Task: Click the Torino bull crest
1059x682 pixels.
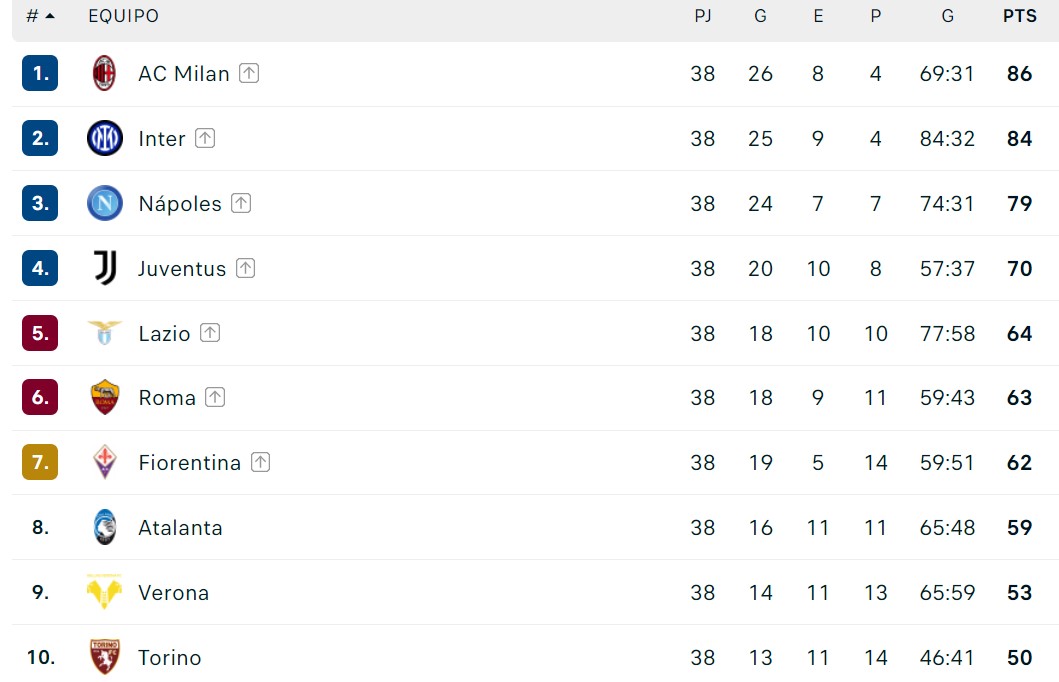Action: [105, 657]
